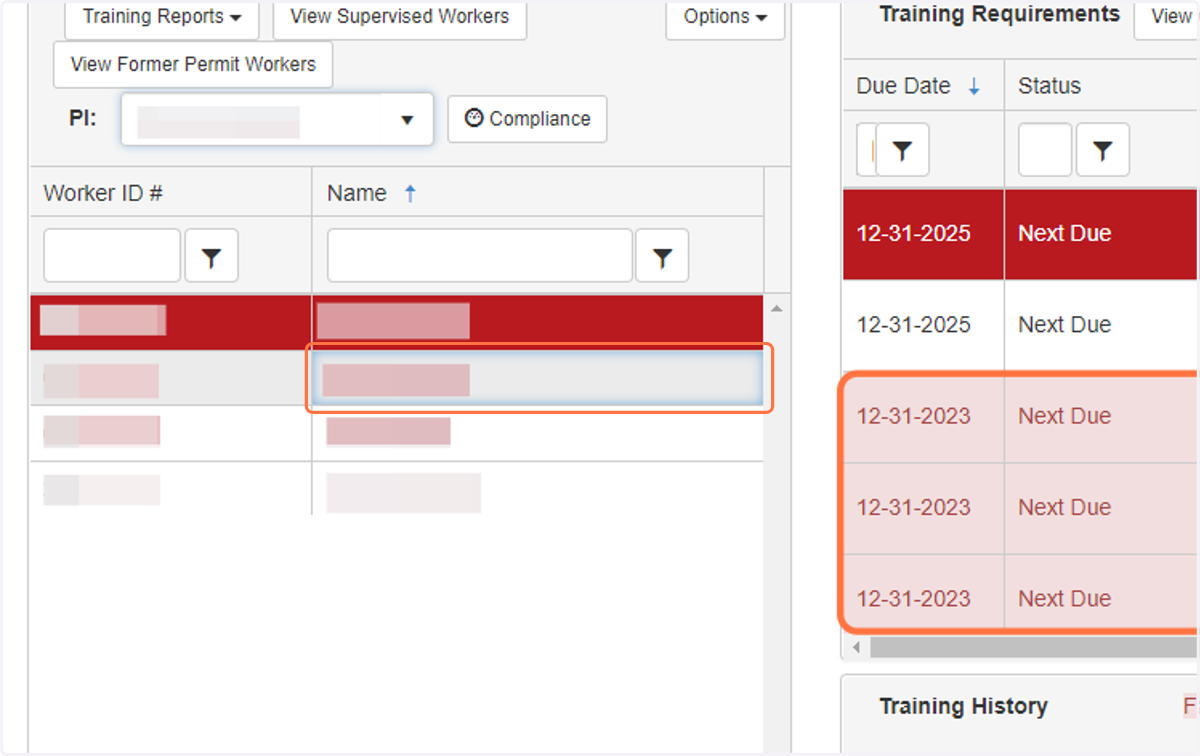This screenshot has height=756, width=1200.
Task: Click the Compliance button
Action: point(527,119)
